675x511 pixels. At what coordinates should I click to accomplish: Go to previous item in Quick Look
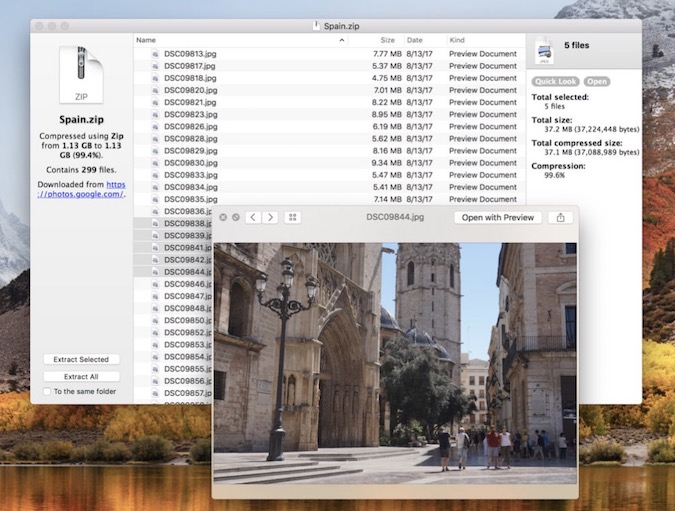point(253,217)
